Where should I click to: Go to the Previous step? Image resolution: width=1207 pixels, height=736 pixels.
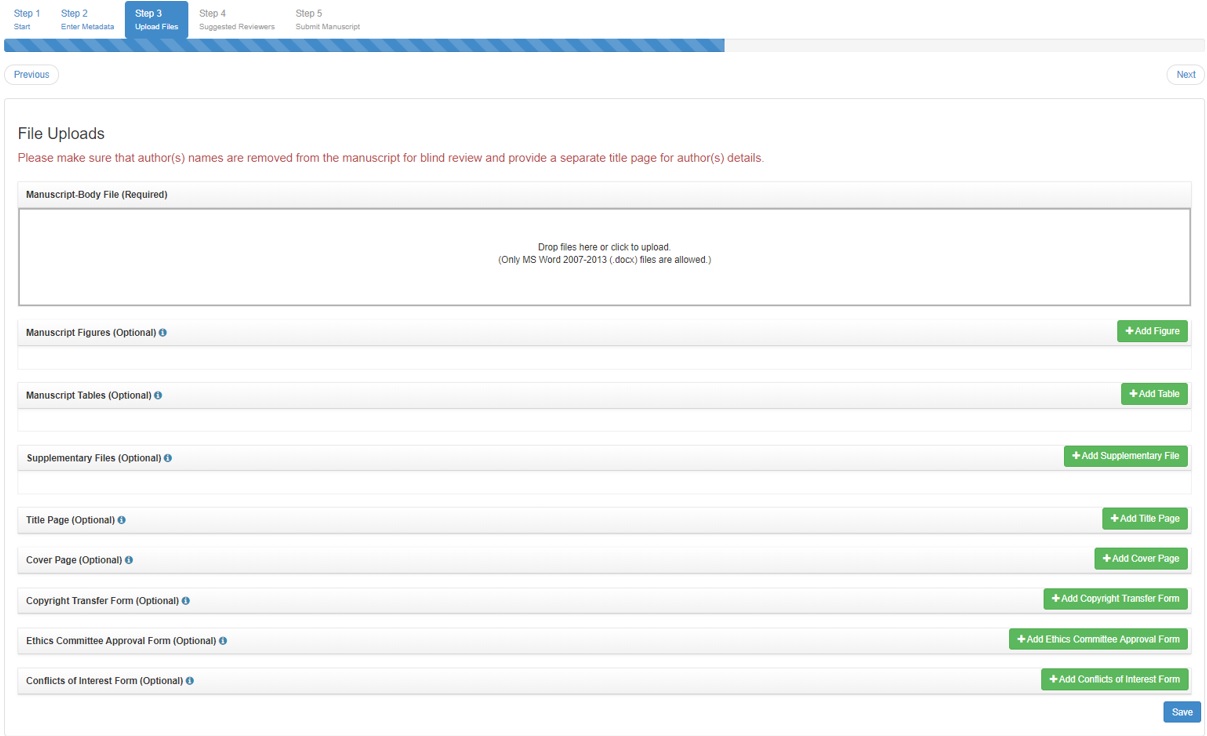pyautogui.click(x=32, y=75)
